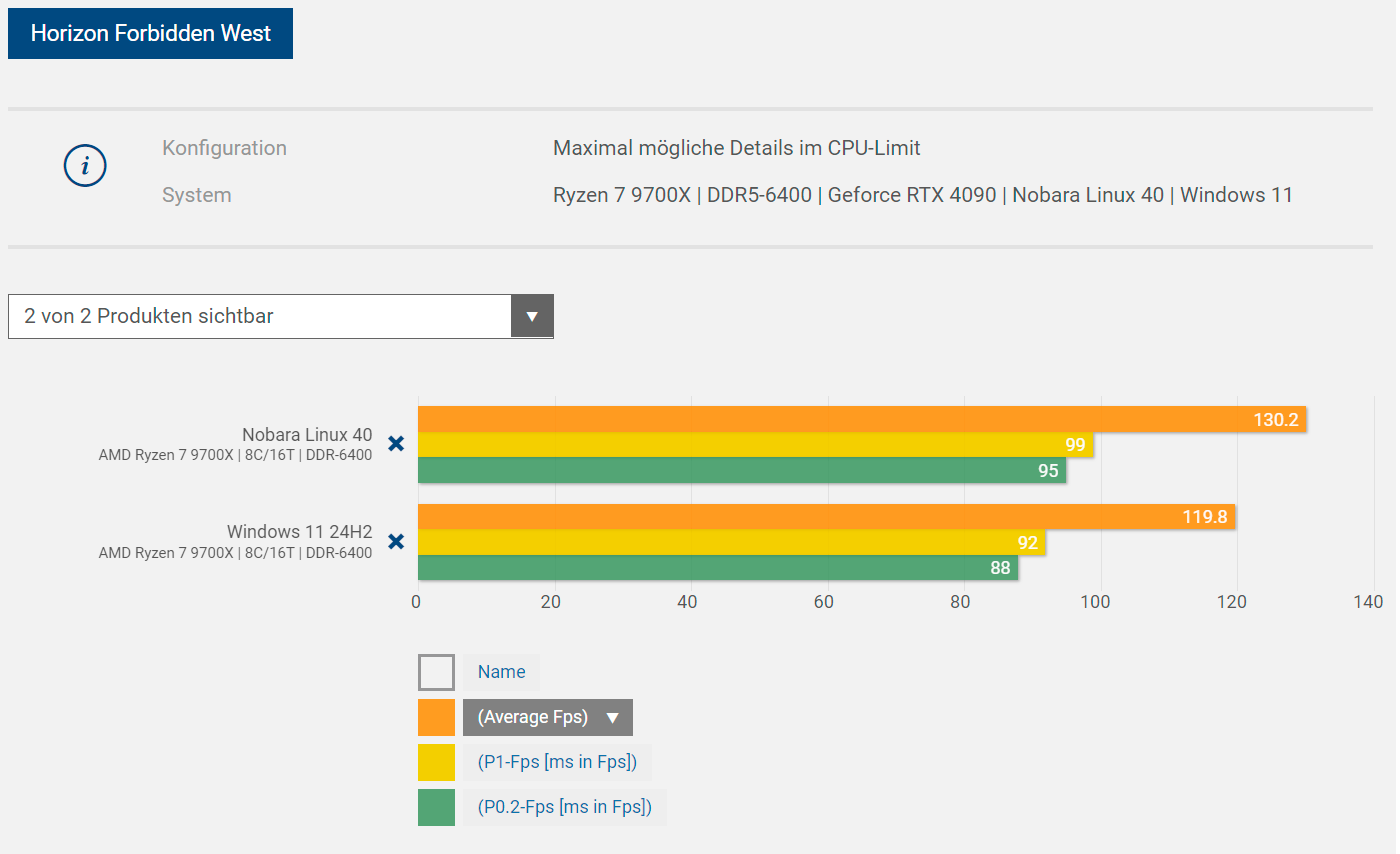The width and height of the screenshot is (1400, 854).
Task: Click the x-axis value 20
Action: coord(550,602)
